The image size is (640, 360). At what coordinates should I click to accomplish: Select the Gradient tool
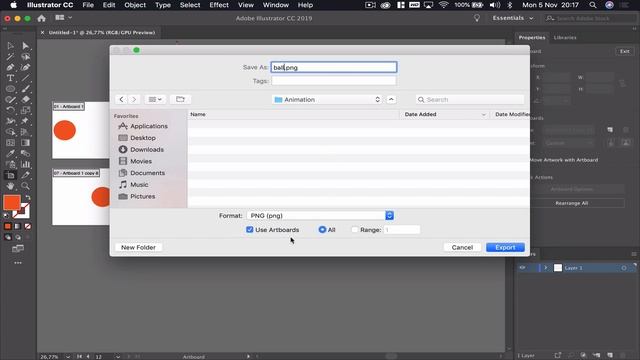tap(25, 143)
